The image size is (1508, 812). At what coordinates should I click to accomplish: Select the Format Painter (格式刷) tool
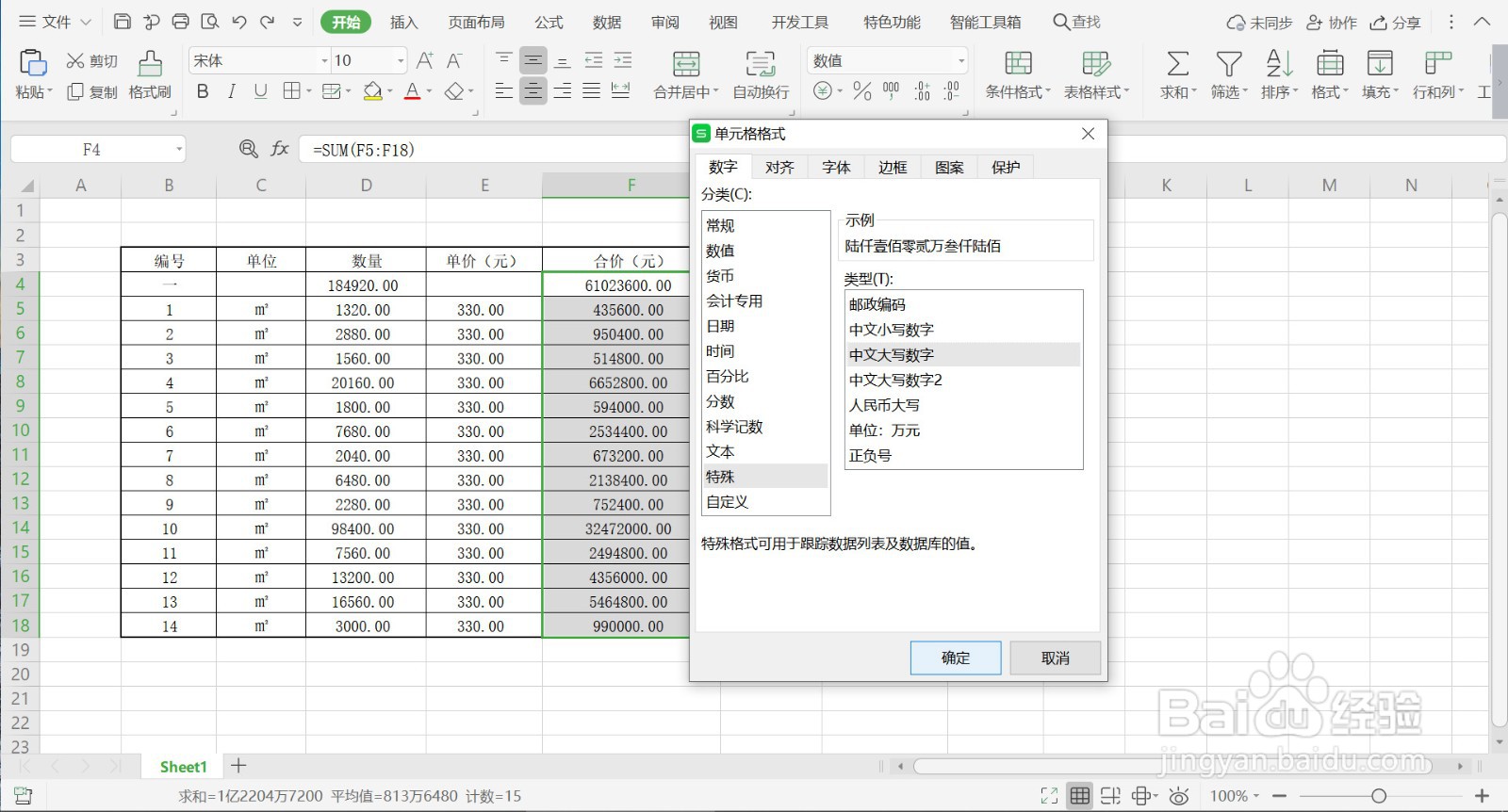(150, 62)
